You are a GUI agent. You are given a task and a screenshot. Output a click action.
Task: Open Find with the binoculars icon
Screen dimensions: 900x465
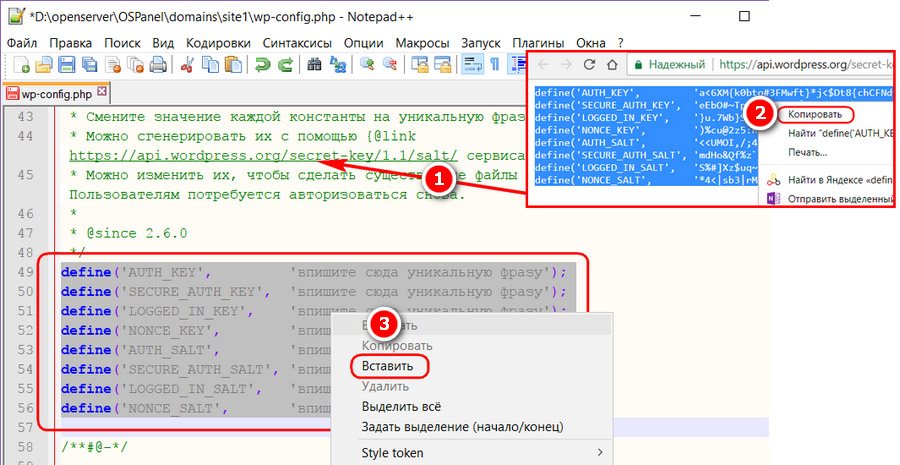click(314, 64)
